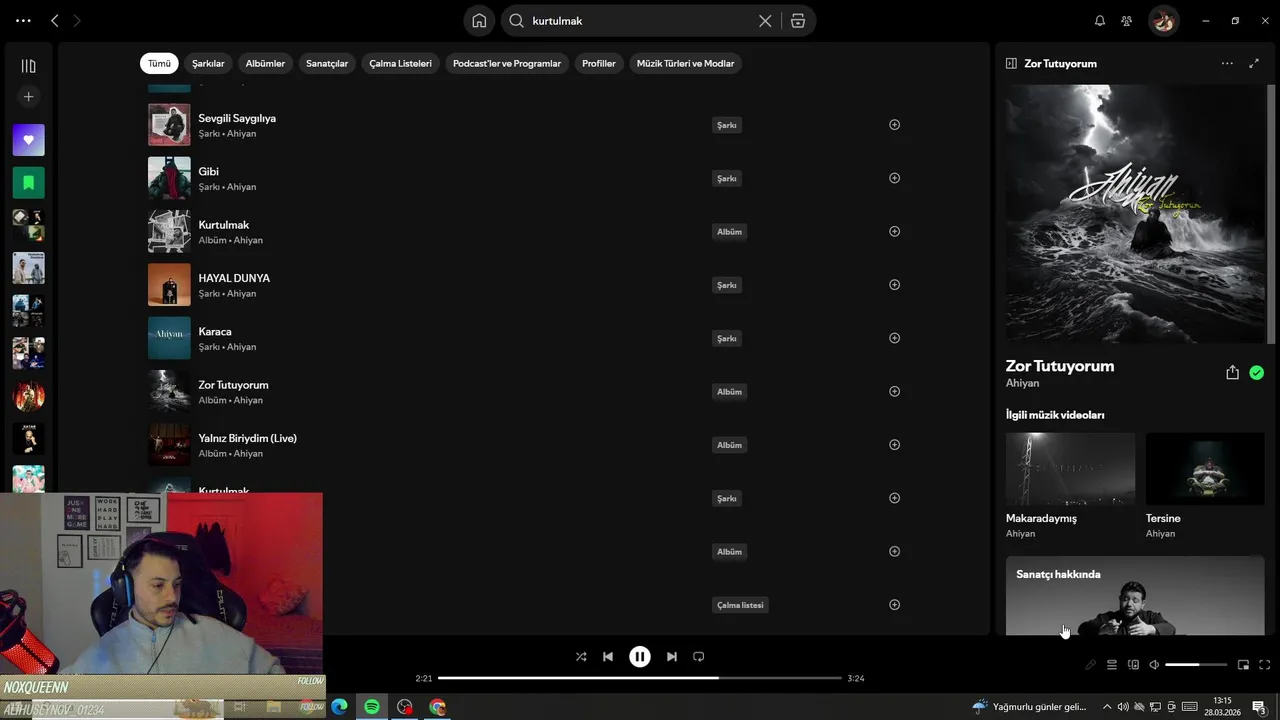Viewport: 1280px width, 720px height.
Task: Open the miniplayer icon
Action: pos(1243,665)
